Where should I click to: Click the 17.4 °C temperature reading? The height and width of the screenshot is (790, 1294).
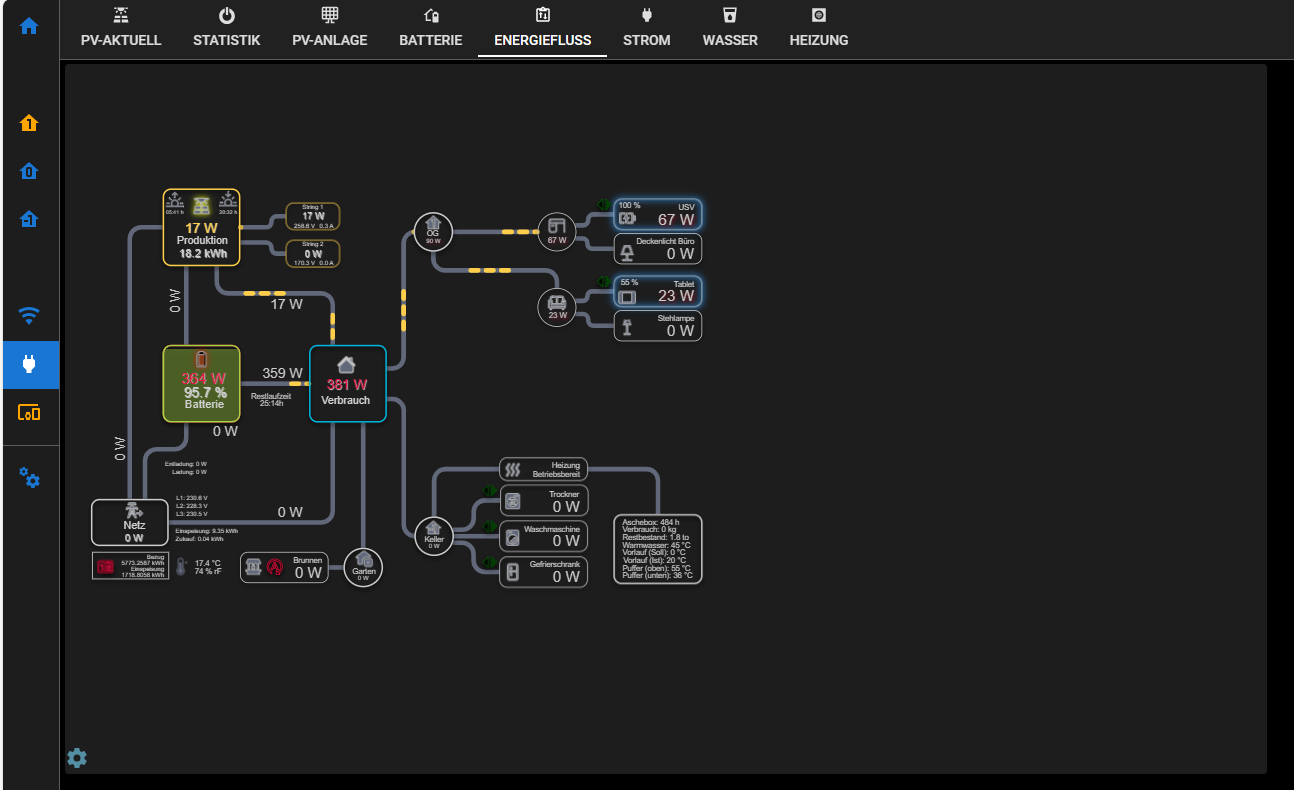(x=207, y=563)
